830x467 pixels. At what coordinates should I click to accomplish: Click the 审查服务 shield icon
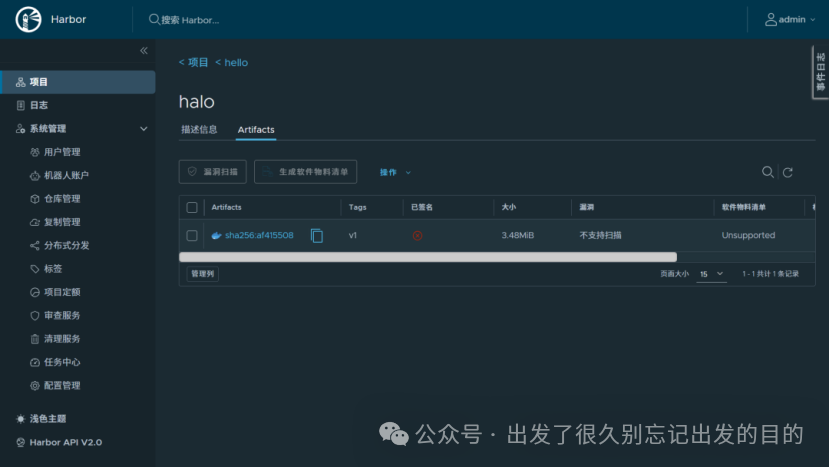35,316
